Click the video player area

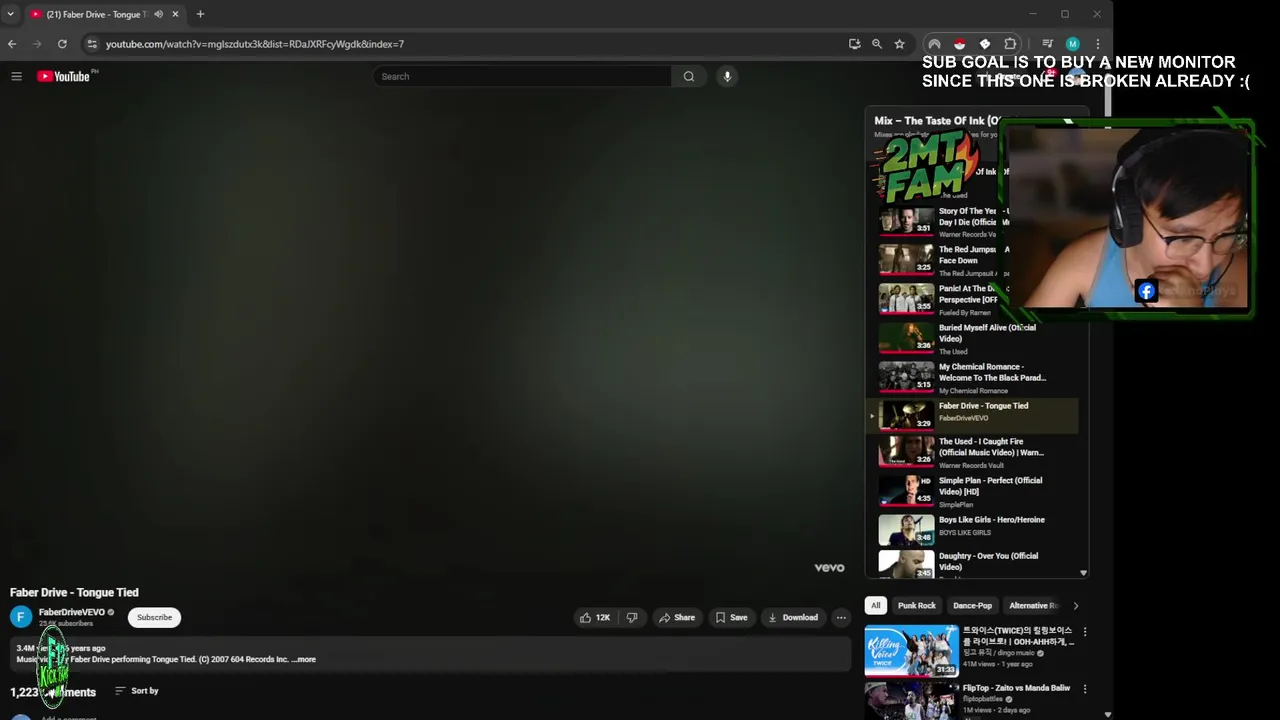coord(428,337)
